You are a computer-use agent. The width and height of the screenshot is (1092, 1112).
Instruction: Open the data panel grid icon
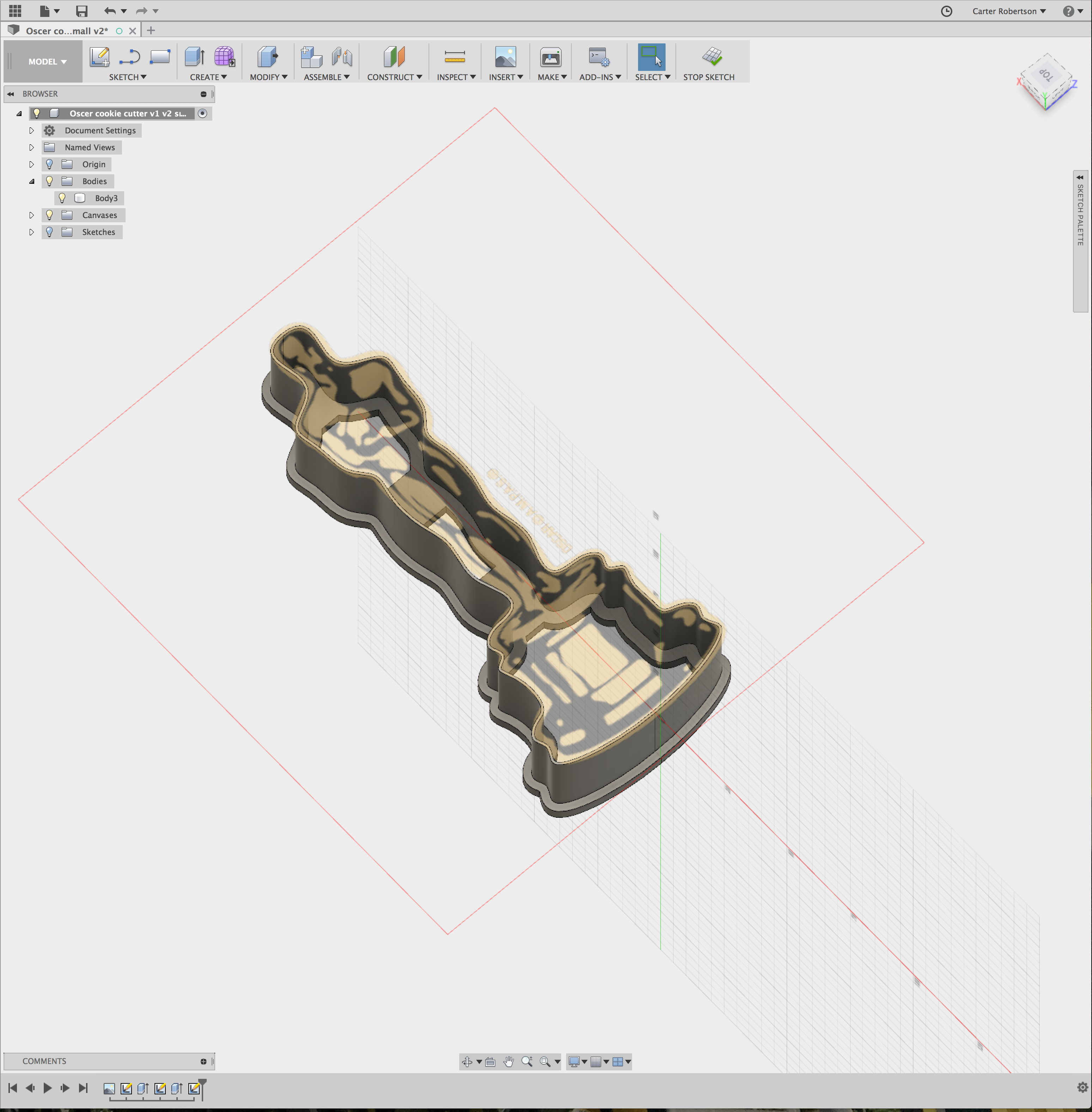click(x=16, y=11)
